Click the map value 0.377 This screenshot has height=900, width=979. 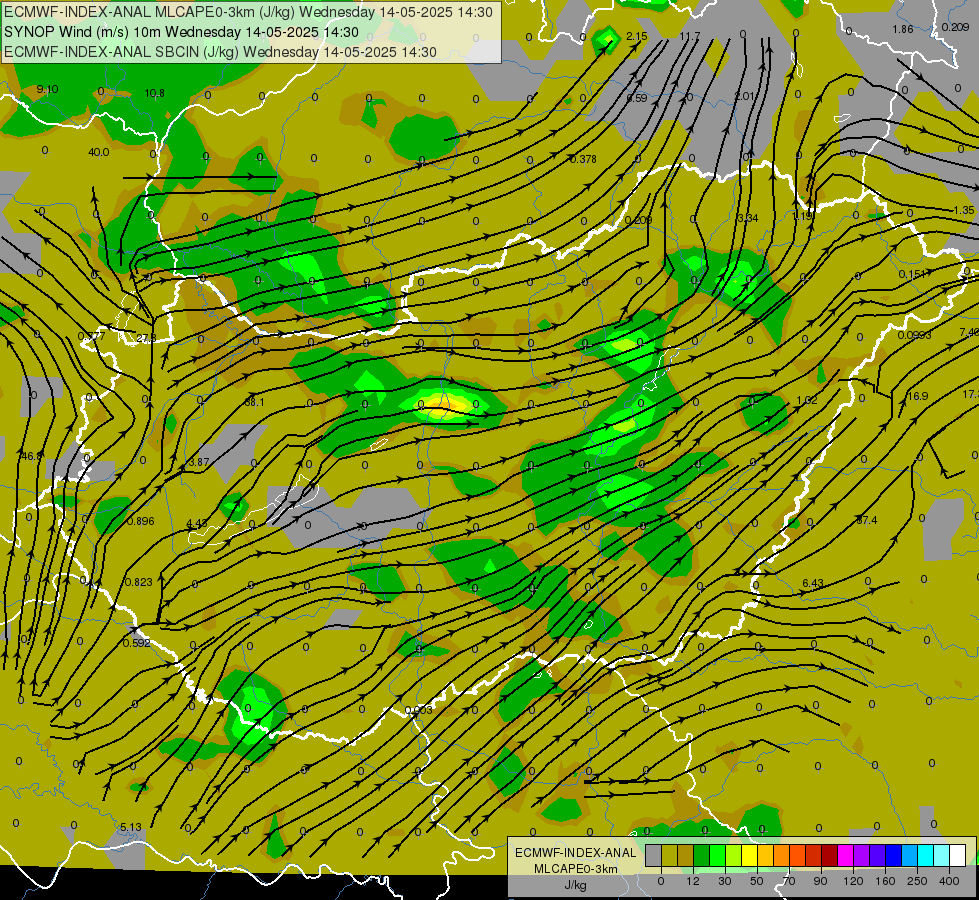pos(91,337)
